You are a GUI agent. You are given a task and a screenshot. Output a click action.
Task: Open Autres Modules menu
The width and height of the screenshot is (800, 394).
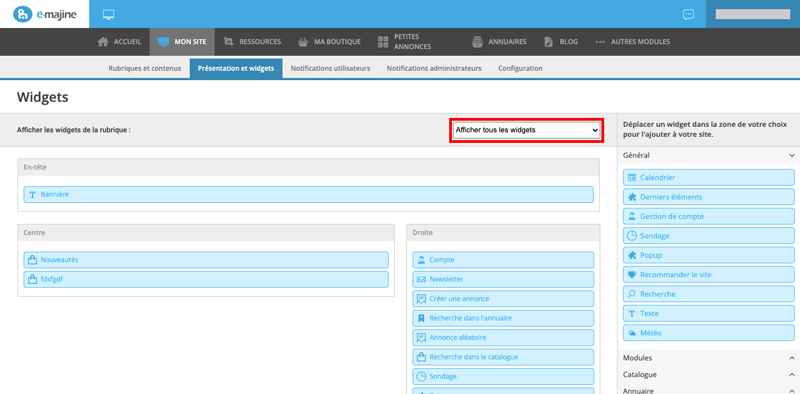click(x=633, y=42)
